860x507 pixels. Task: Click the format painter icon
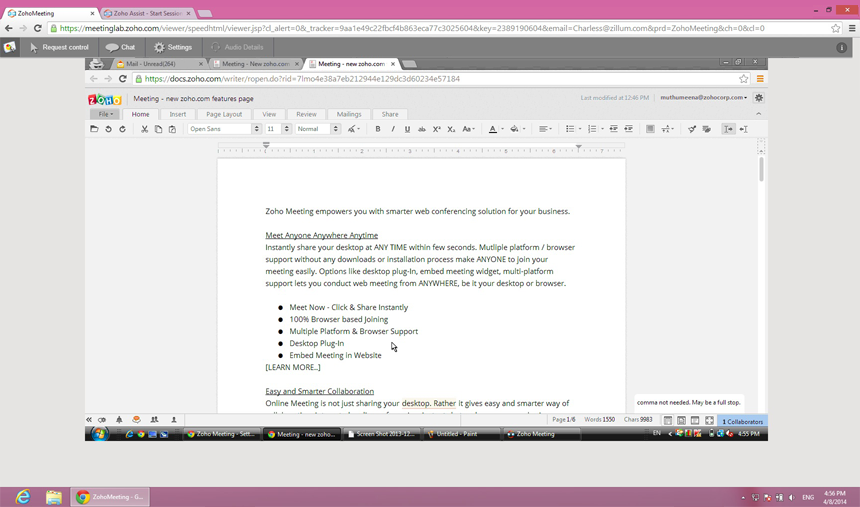(692, 129)
